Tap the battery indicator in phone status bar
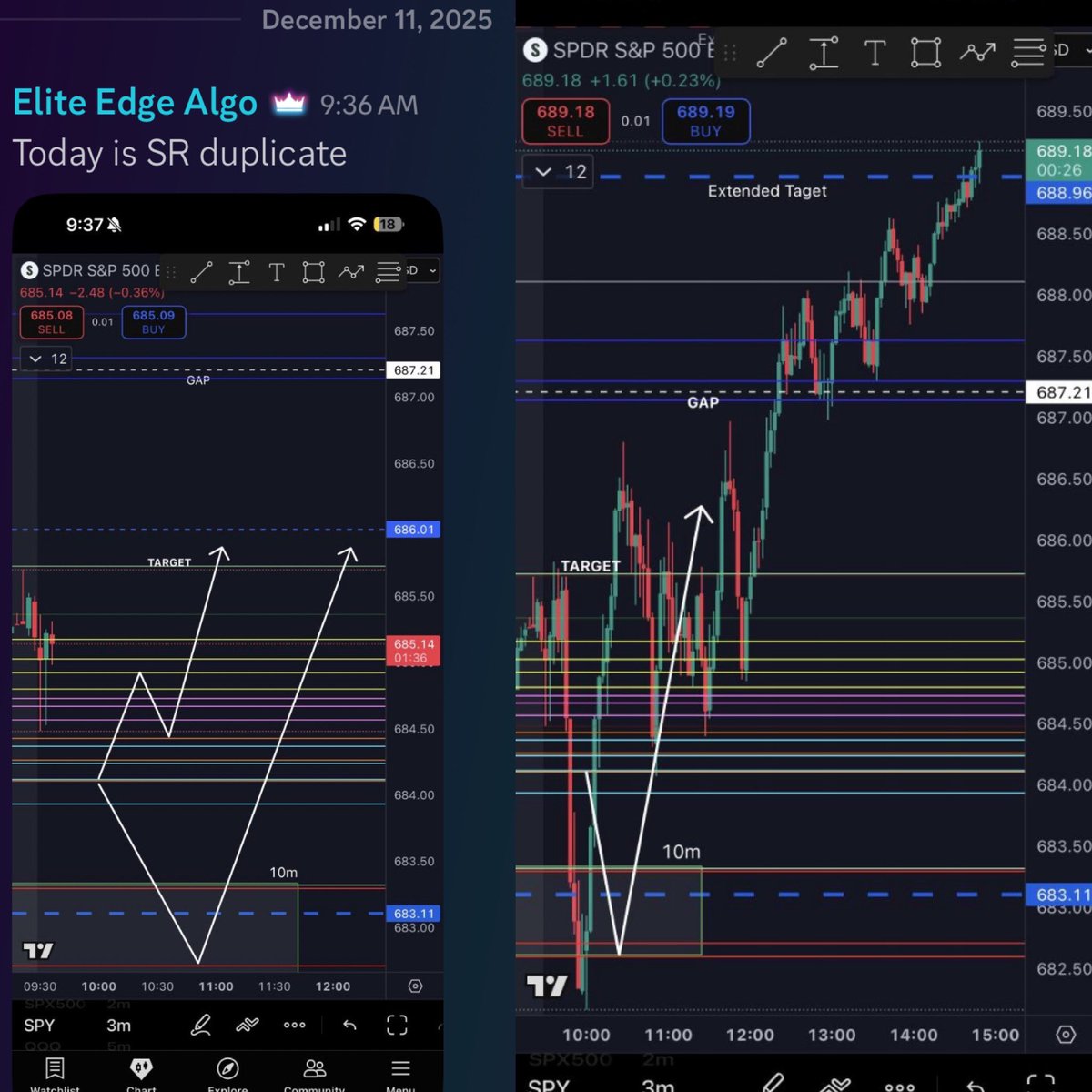This screenshot has height=1092, width=1092. pyautogui.click(x=389, y=224)
